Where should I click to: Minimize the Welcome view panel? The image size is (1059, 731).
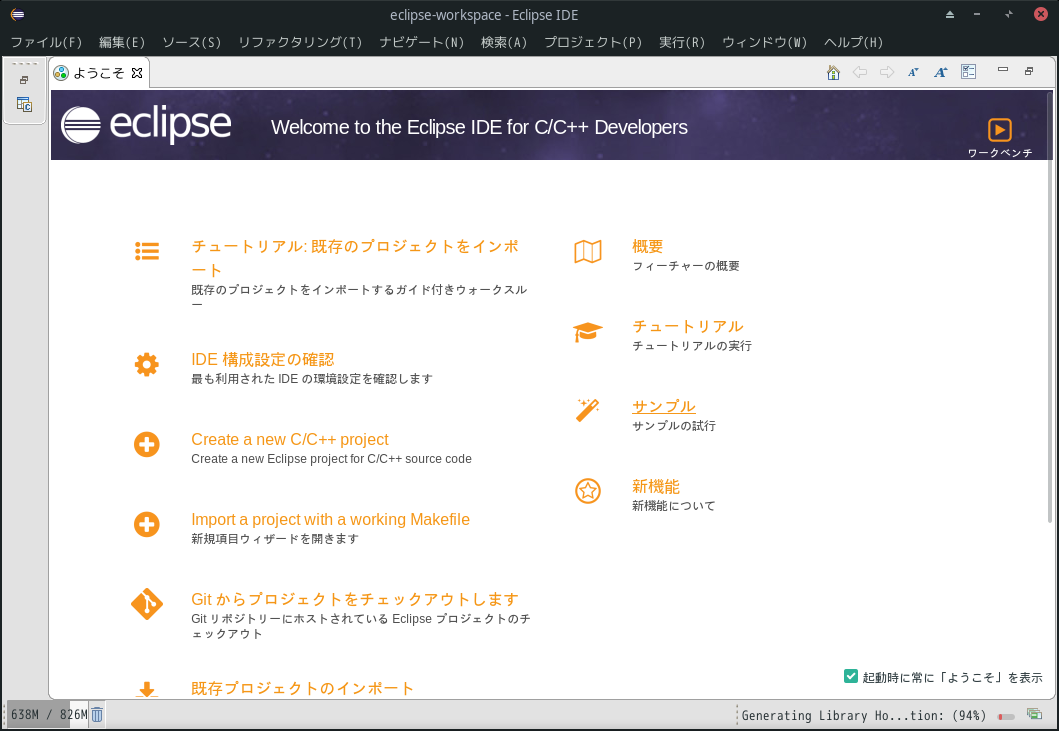(1003, 70)
